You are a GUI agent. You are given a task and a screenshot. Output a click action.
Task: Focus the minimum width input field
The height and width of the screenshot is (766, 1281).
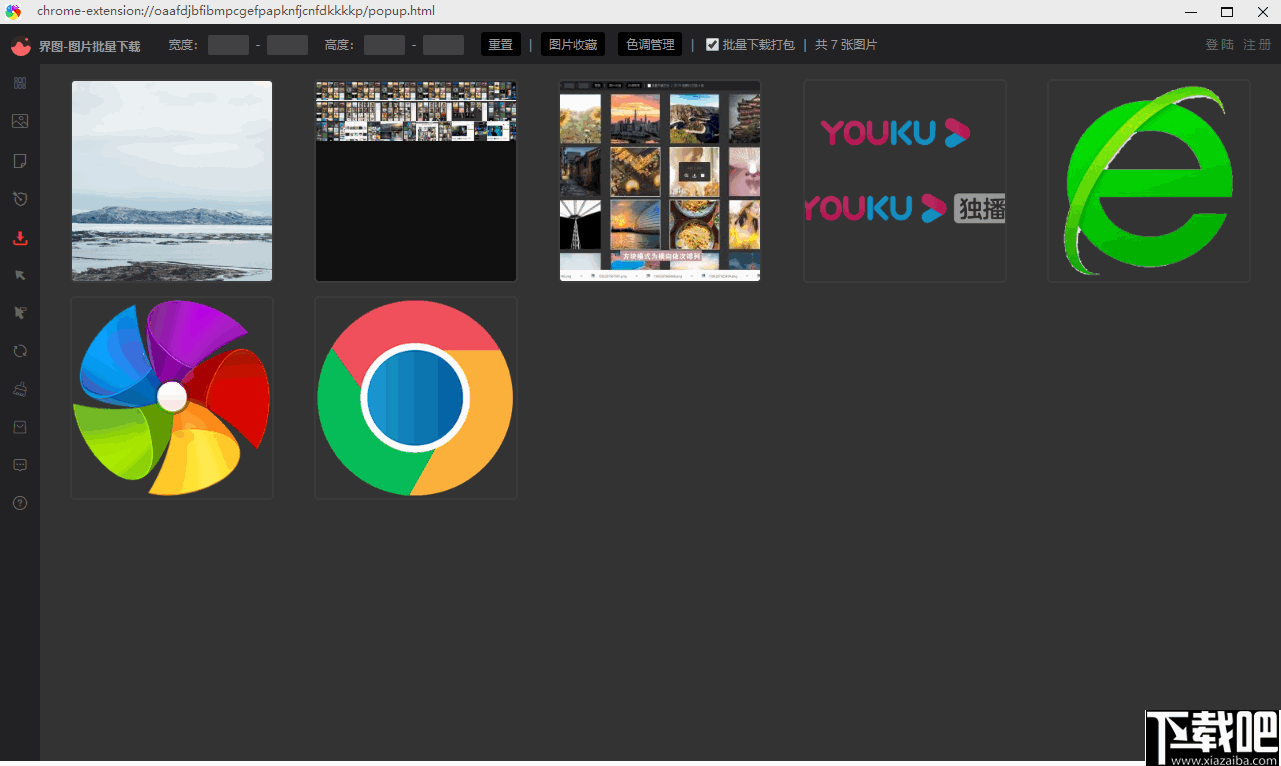[228, 45]
